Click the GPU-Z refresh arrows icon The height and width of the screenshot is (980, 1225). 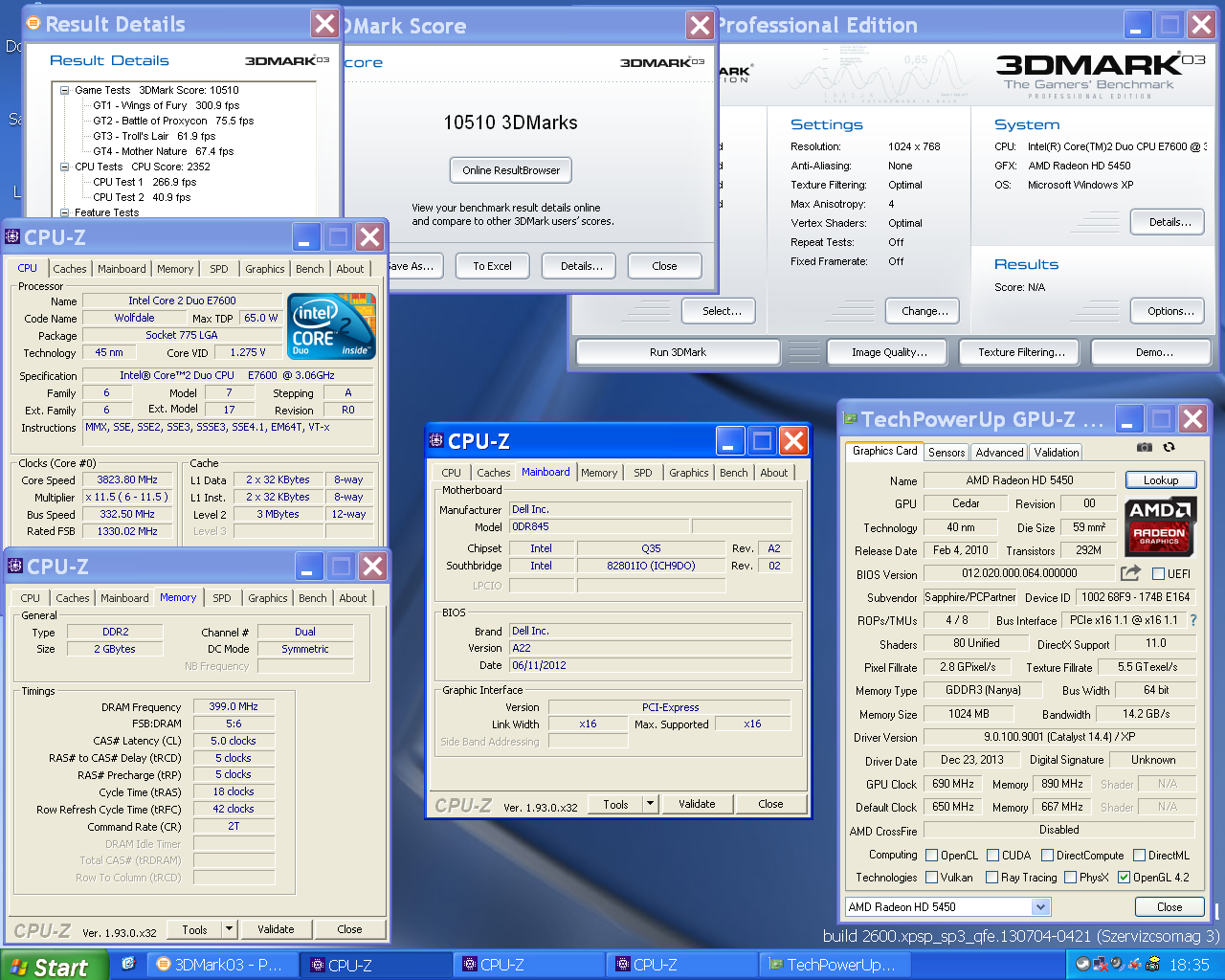(x=1169, y=447)
